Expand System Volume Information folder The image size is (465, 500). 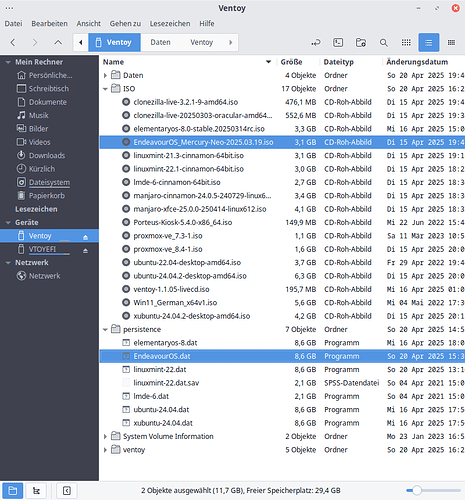pos(105,436)
